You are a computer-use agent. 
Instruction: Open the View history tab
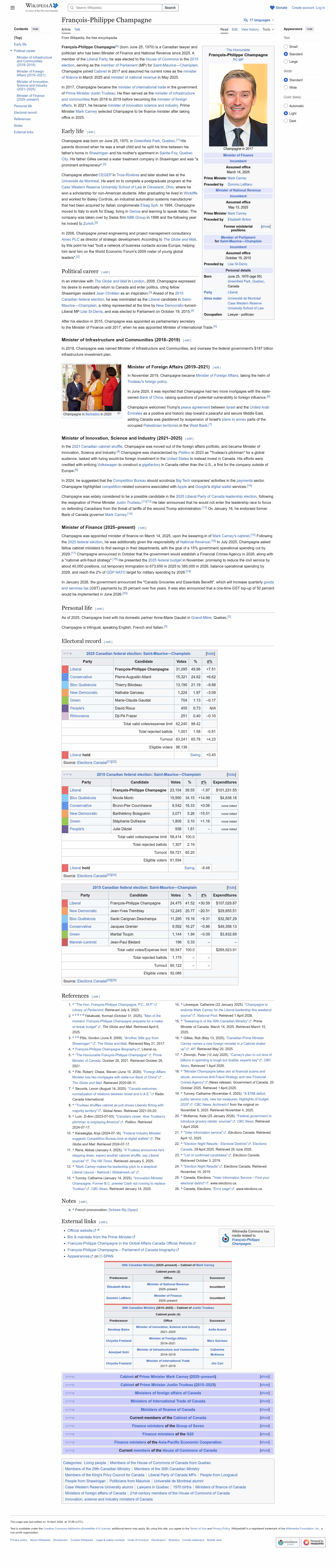click(x=250, y=29)
